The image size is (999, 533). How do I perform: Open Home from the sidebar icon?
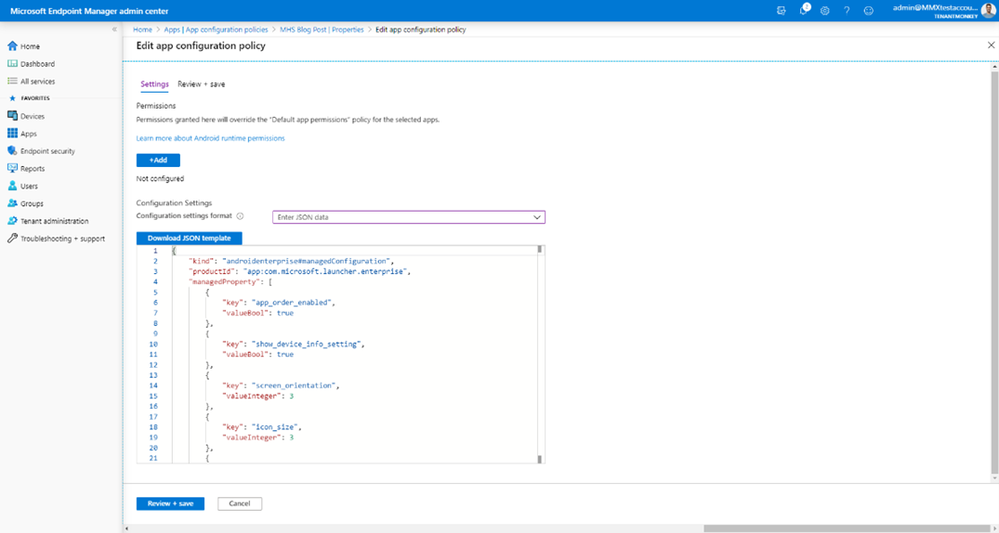pos(11,46)
